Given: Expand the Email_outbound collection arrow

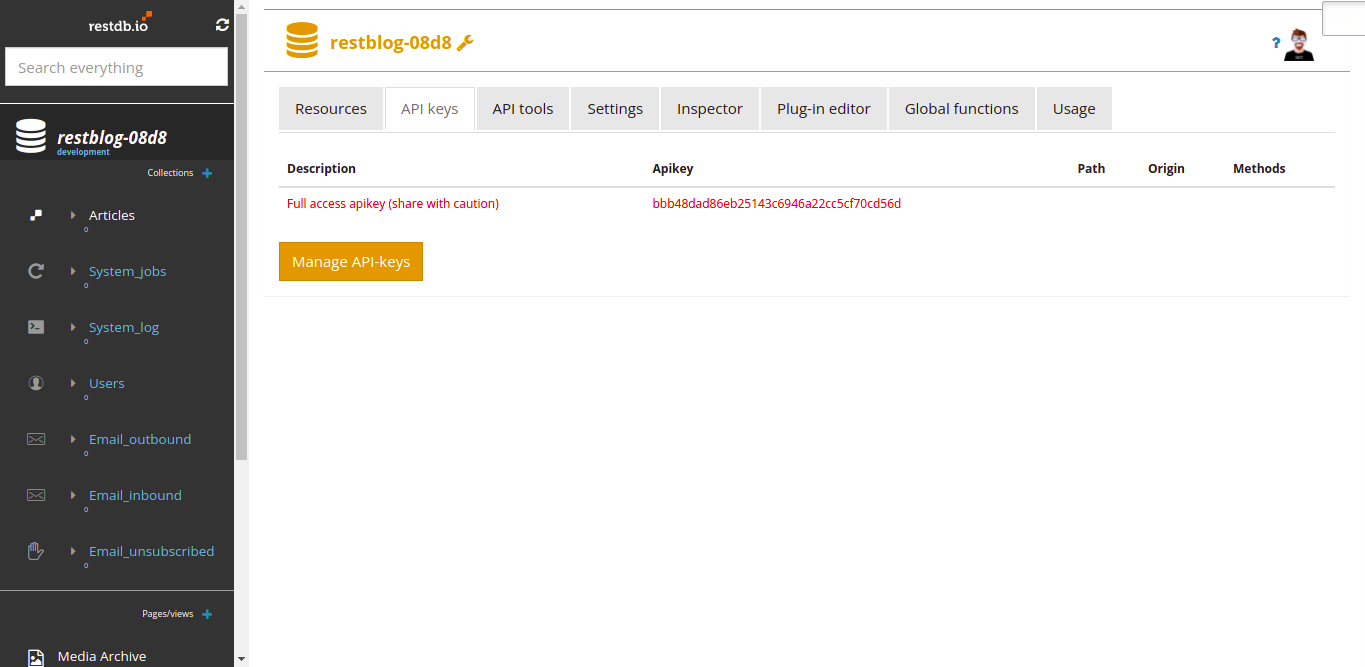Looking at the screenshot, I should click(73, 439).
